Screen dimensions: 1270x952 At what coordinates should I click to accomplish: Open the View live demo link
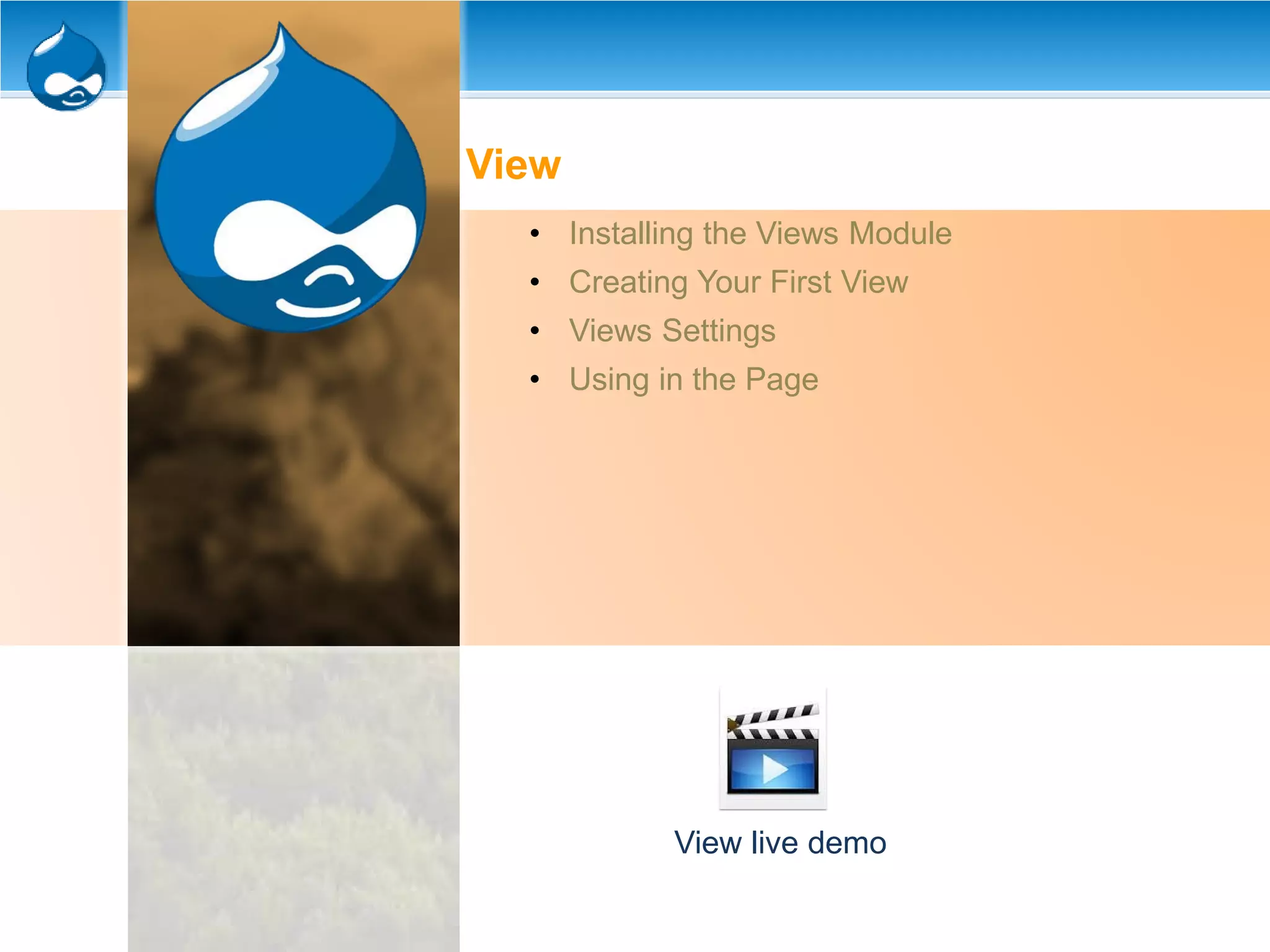click(780, 843)
